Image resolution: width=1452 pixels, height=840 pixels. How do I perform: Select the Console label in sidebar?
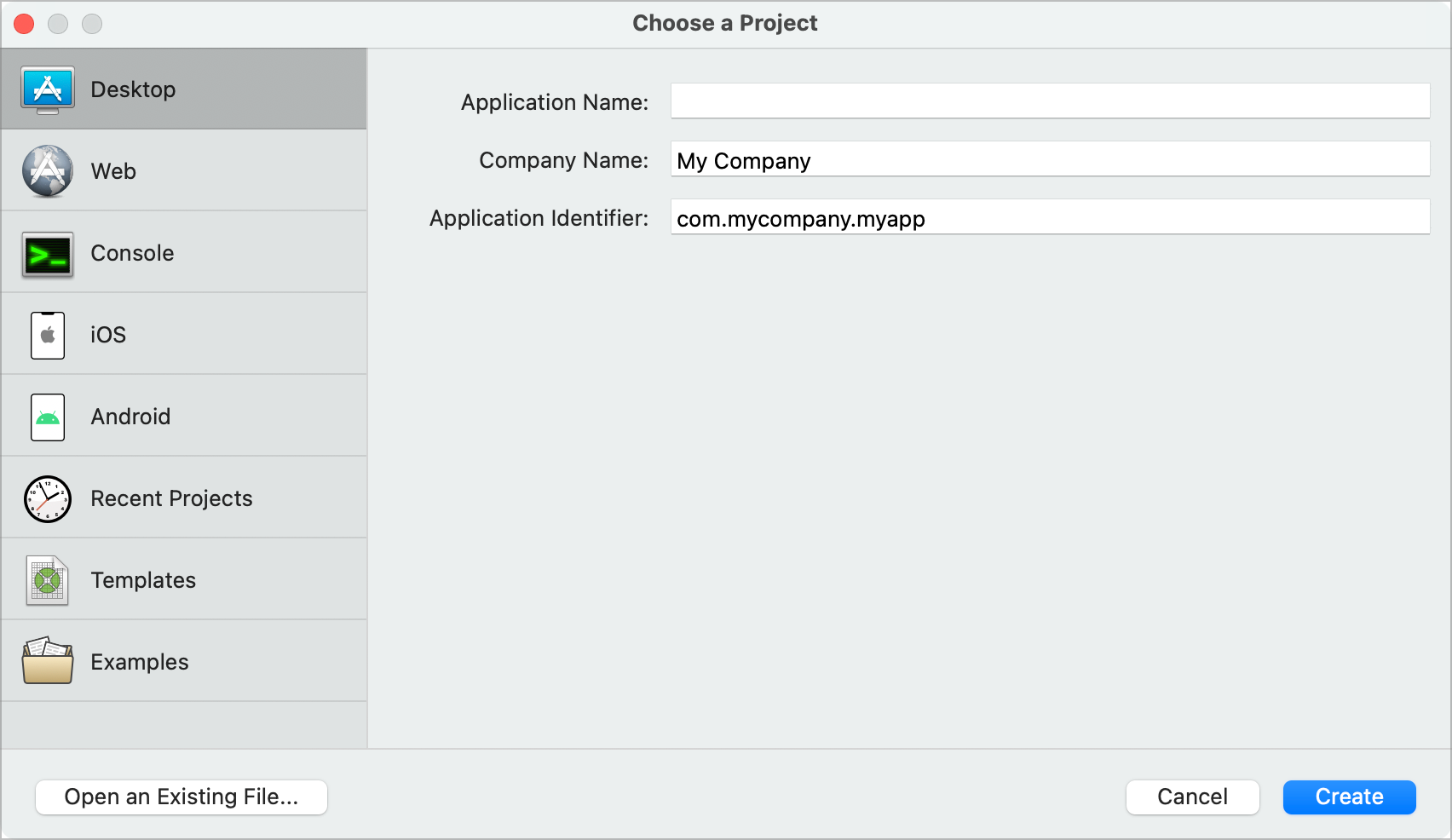pyautogui.click(x=132, y=253)
